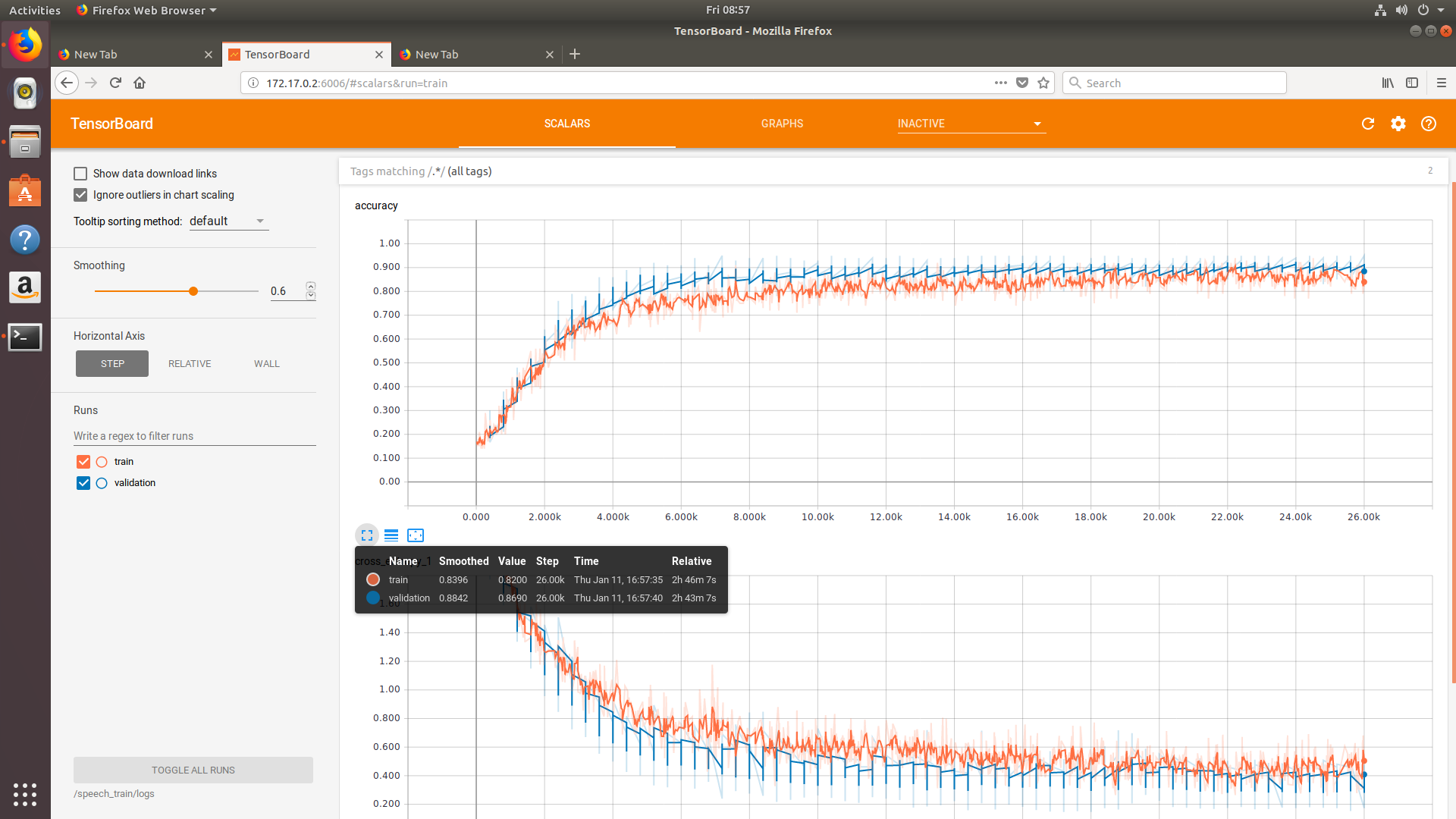
Task: Toggle y-axis log scale on accuracy chart
Action: tap(391, 535)
